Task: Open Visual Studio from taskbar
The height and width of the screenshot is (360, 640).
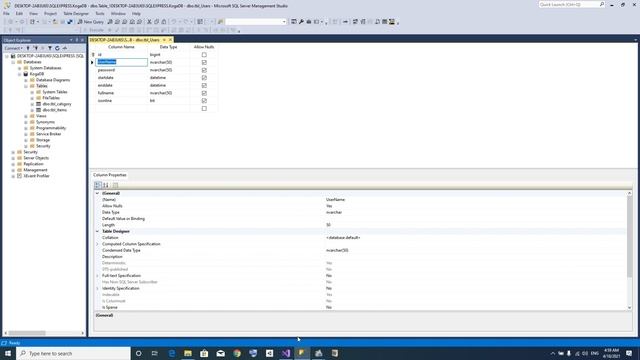Action: pyautogui.click(x=286, y=353)
